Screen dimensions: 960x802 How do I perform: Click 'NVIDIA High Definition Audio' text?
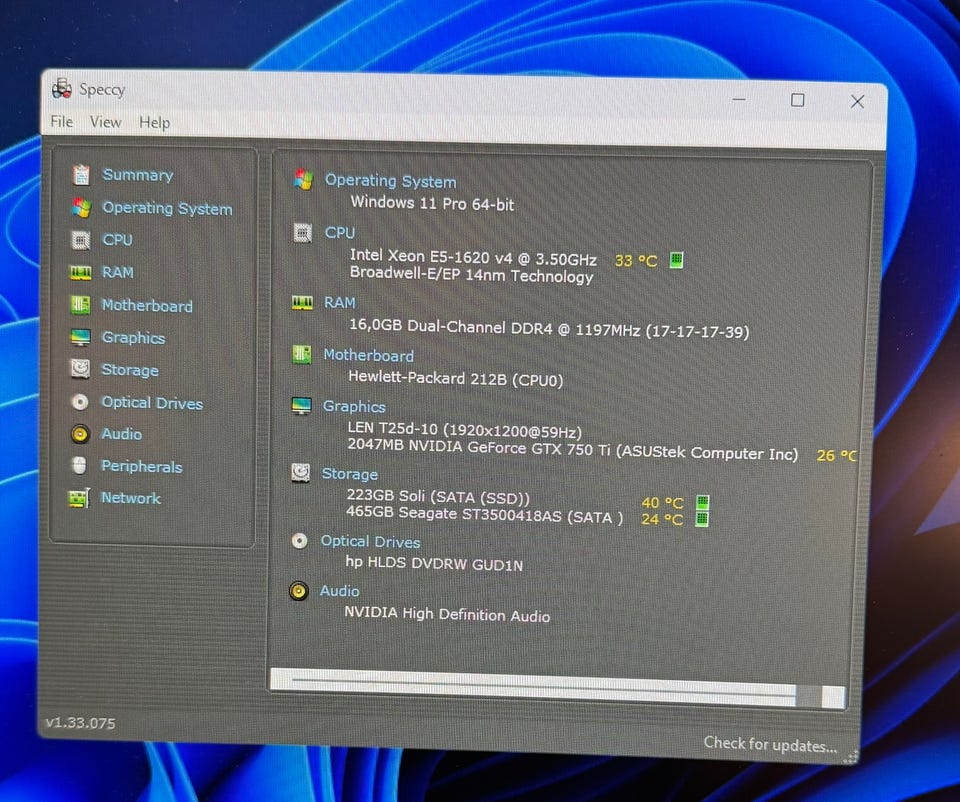447,614
